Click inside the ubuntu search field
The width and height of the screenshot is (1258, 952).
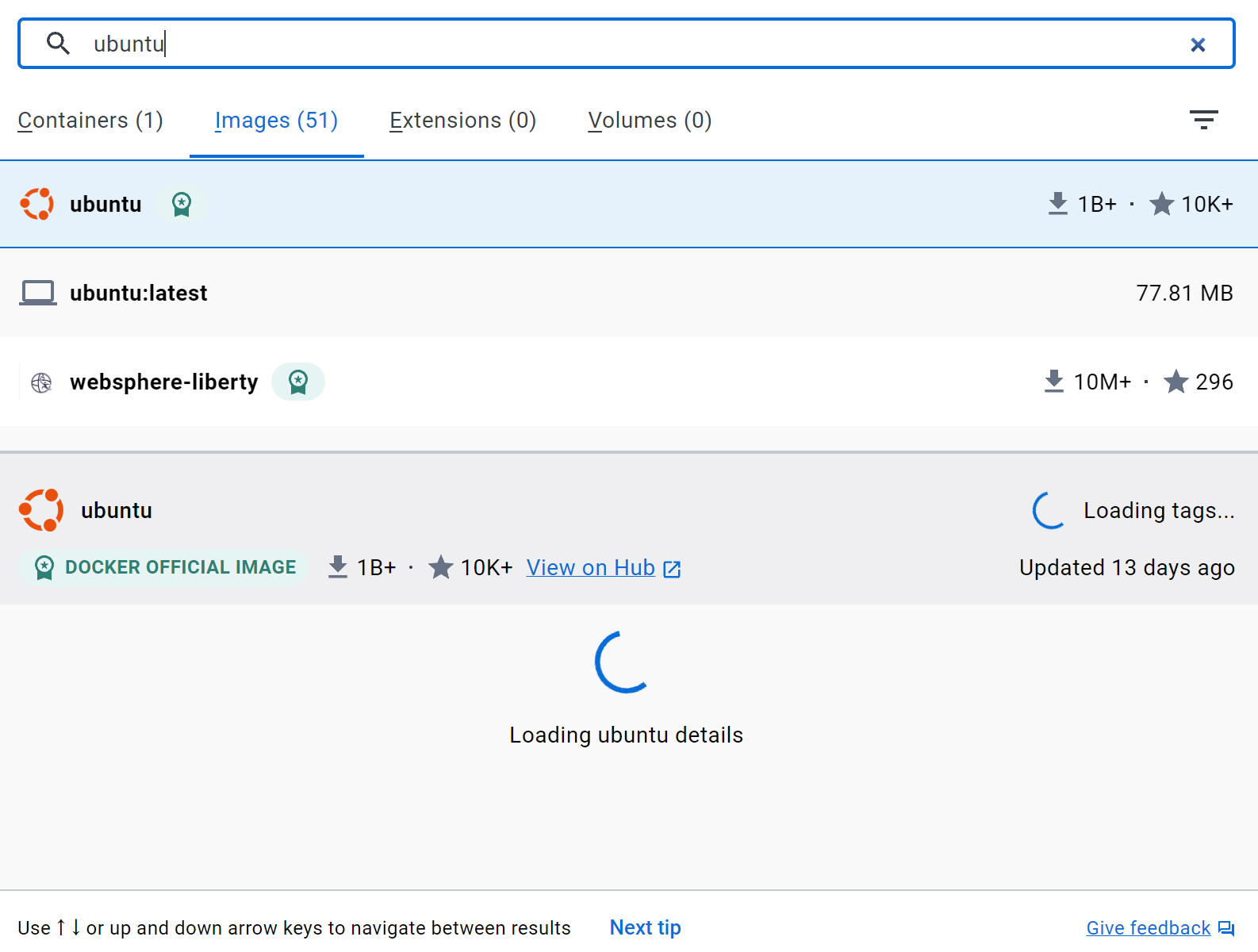click(627, 44)
